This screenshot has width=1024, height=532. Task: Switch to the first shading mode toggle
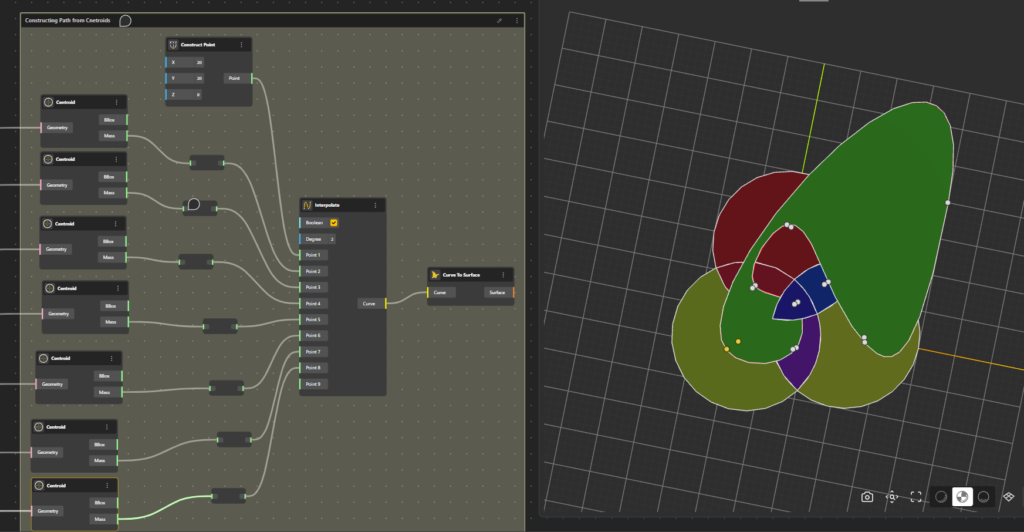(x=940, y=497)
